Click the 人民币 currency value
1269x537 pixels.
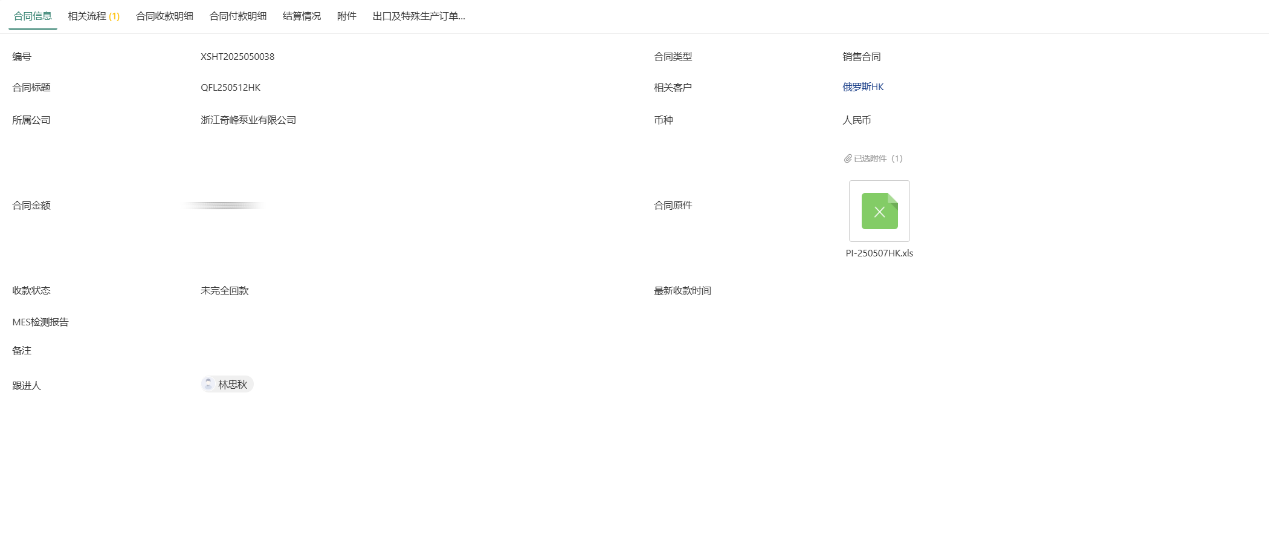click(x=856, y=120)
